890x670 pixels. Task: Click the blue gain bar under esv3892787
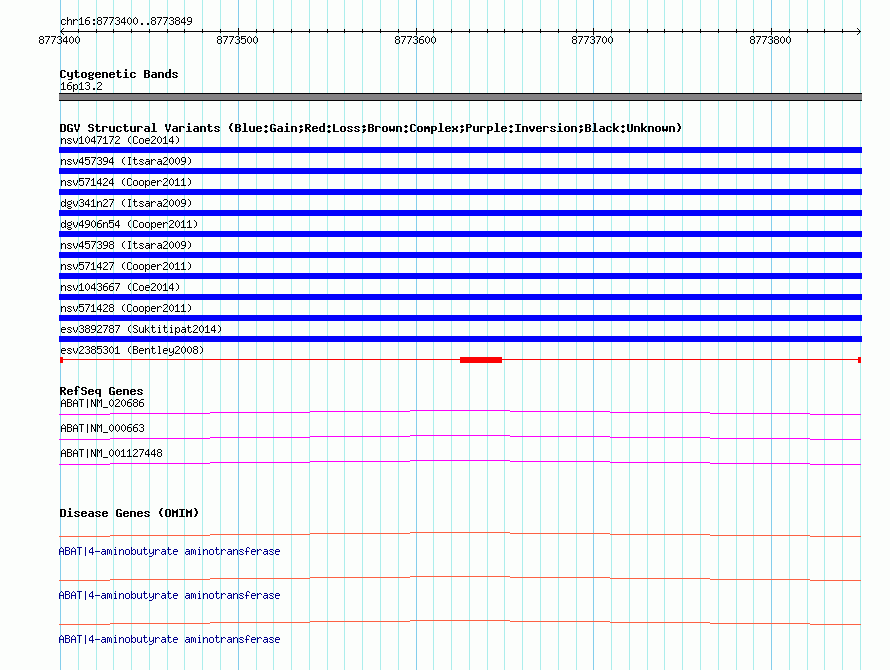(x=460, y=339)
